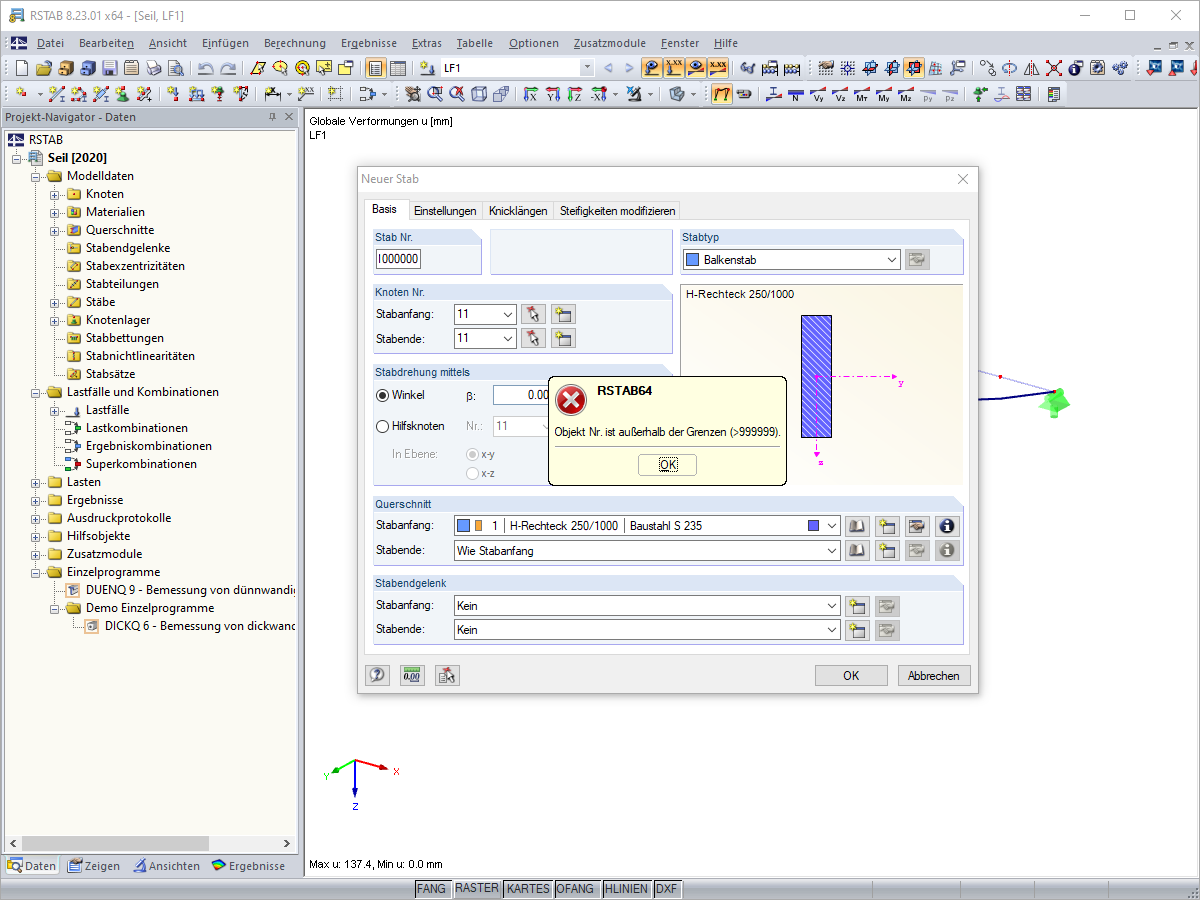Image resolution: width=1200 pixels, height=900 pixels.
Task: Show axial force N results
Action: 795,94
